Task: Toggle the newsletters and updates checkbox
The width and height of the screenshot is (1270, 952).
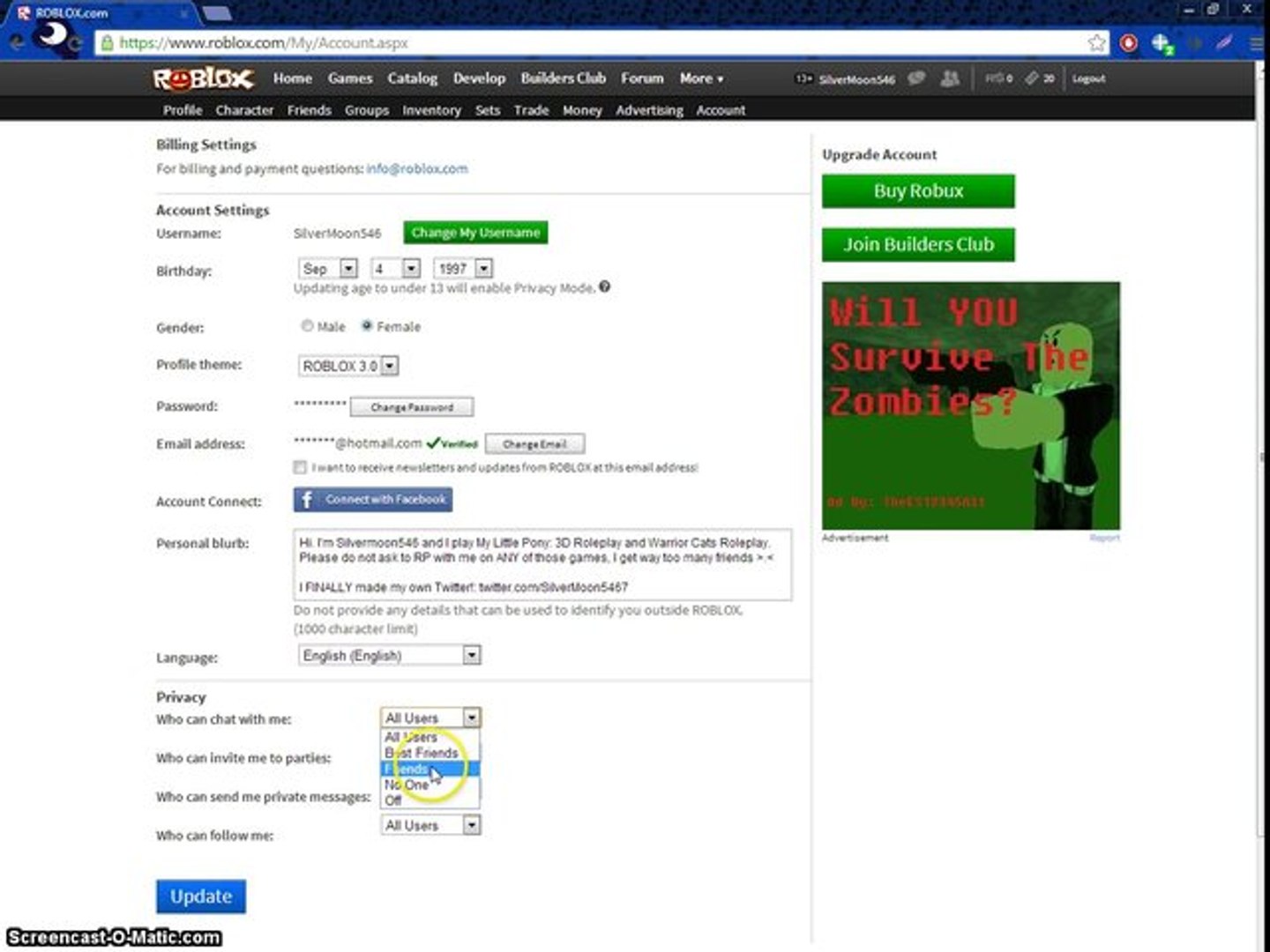Action: tap(301, 467)
